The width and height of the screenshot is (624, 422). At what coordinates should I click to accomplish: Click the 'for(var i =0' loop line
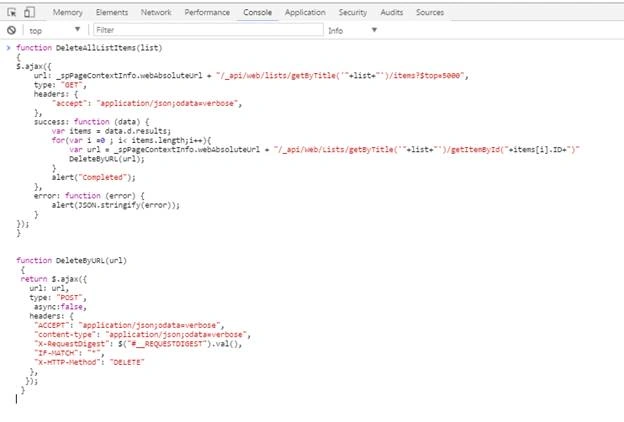coord(131,140)
